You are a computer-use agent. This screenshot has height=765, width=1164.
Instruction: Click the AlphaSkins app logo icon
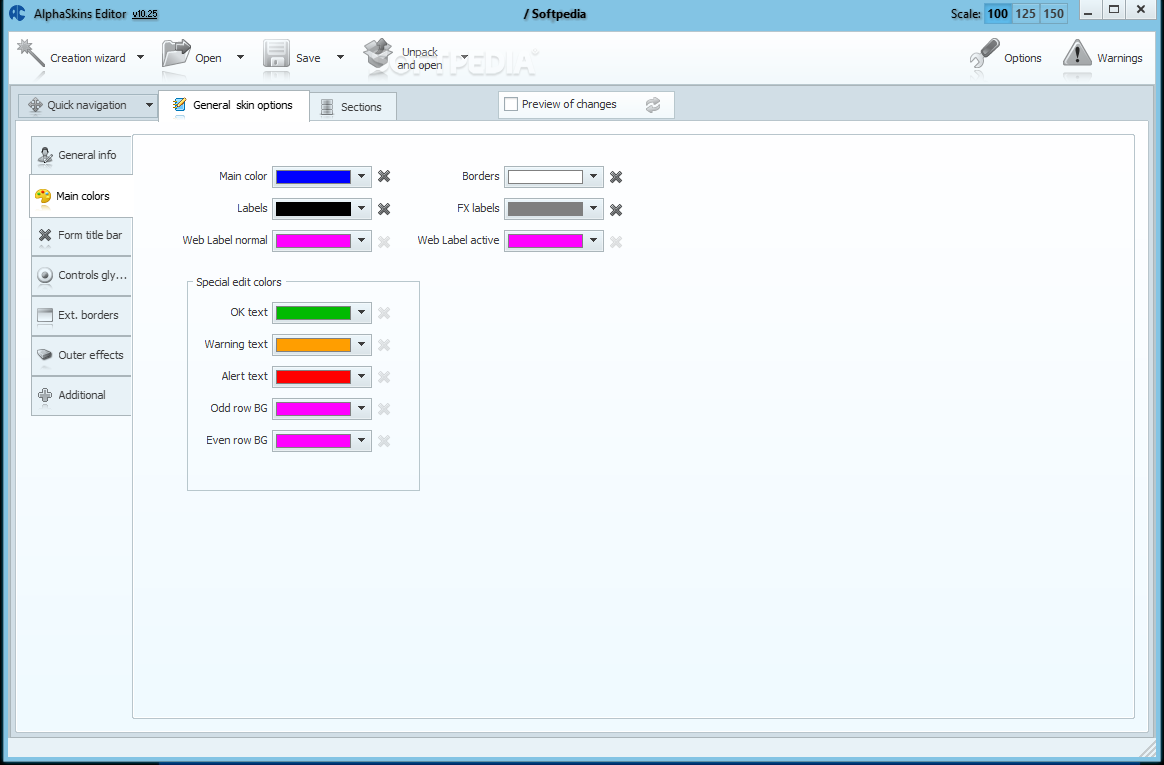tap(17, 13)
